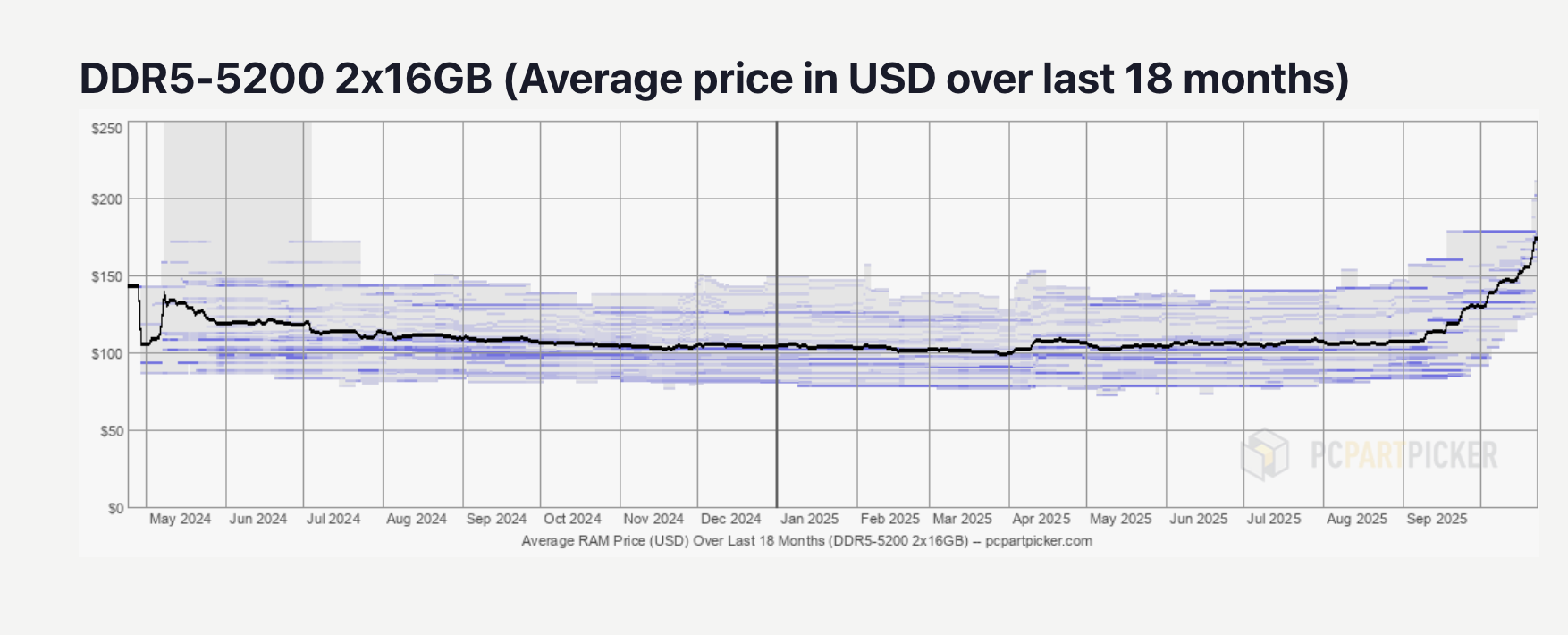The image size is (1568, 635).
Task: Click the chart caption mentioning pcpartpicker.com
Action: pos(806,541)
